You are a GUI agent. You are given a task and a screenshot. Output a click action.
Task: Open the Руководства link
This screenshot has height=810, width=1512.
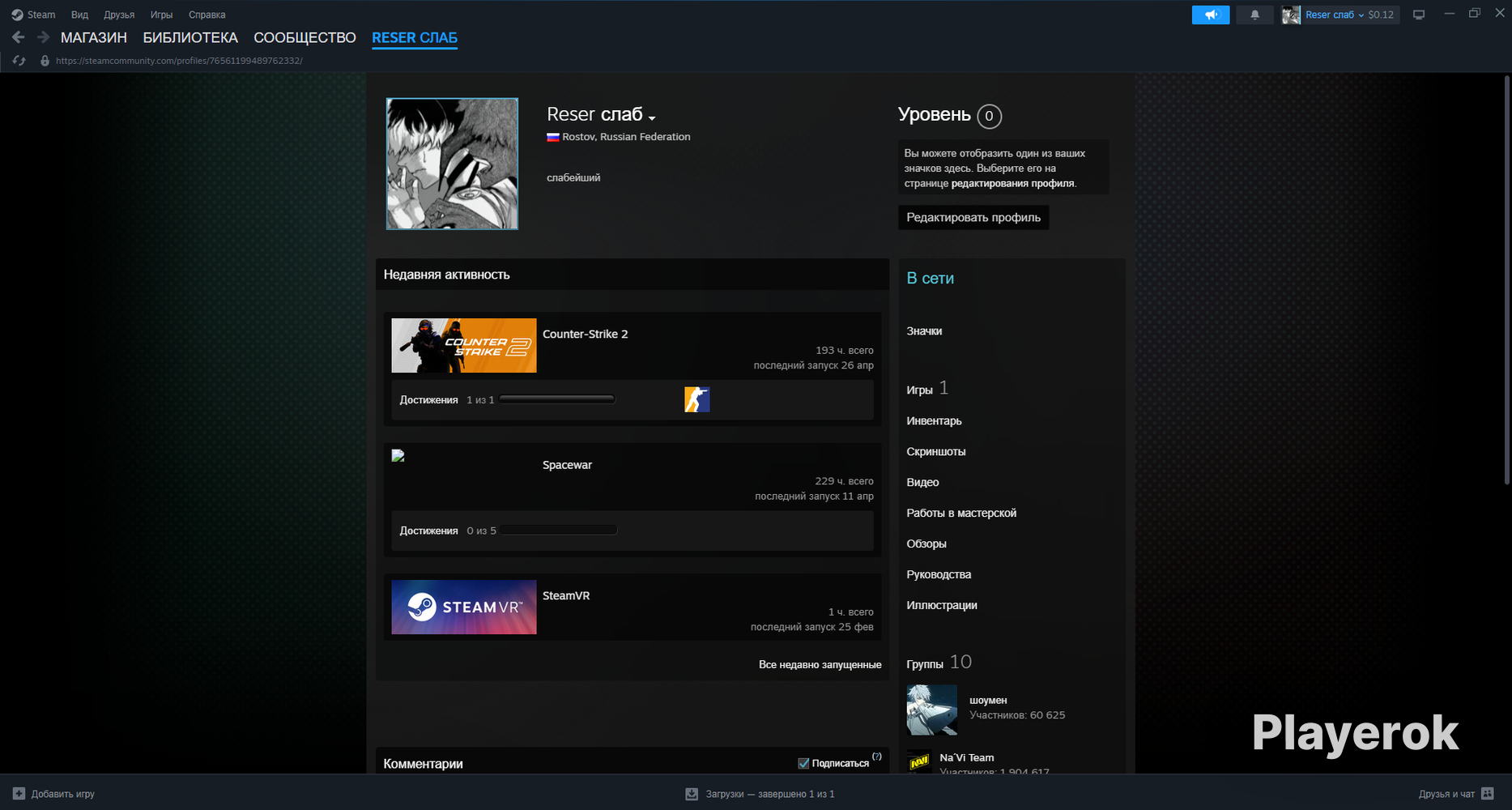point(939,575)
